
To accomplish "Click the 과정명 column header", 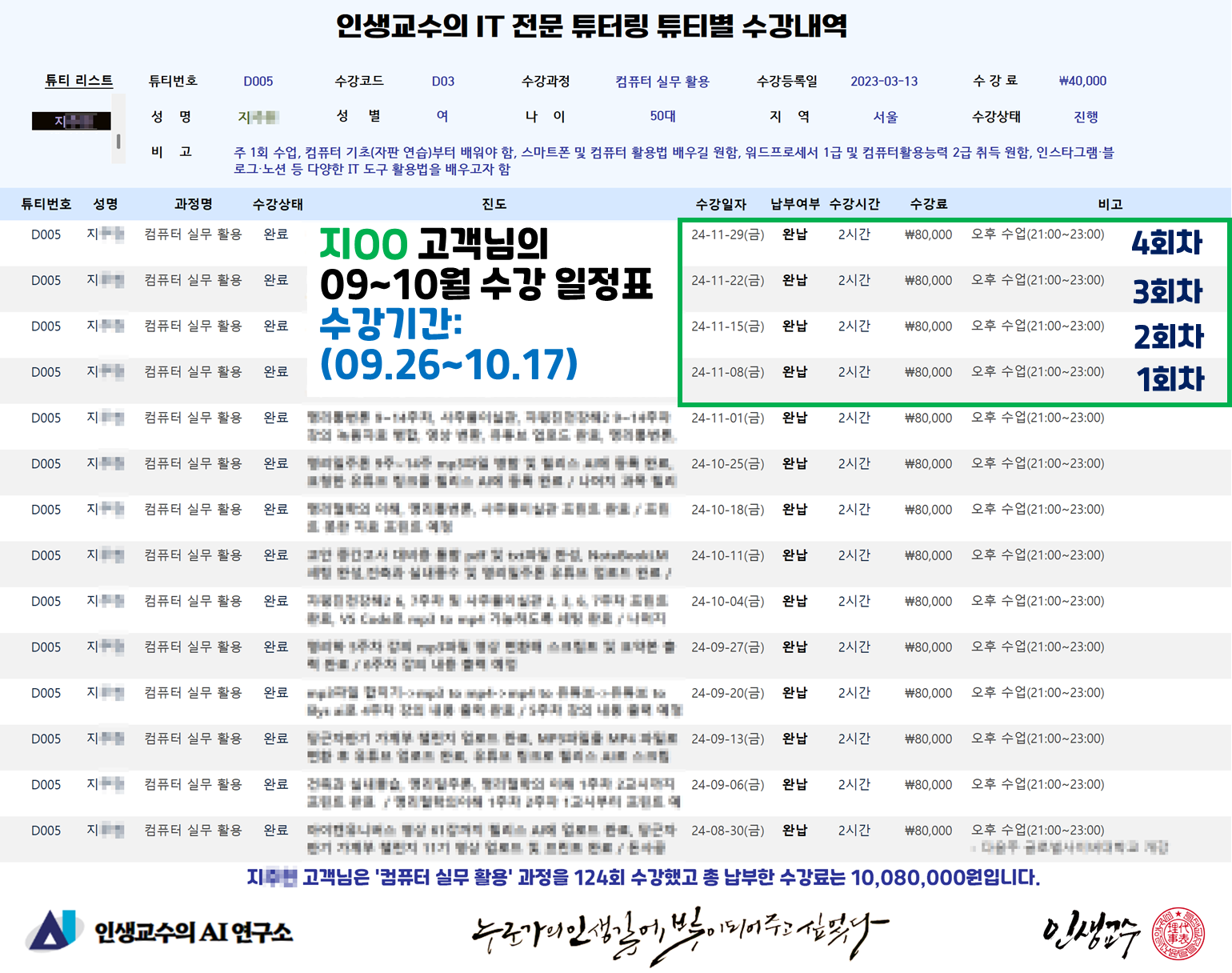I will click(x=194, y=204).
